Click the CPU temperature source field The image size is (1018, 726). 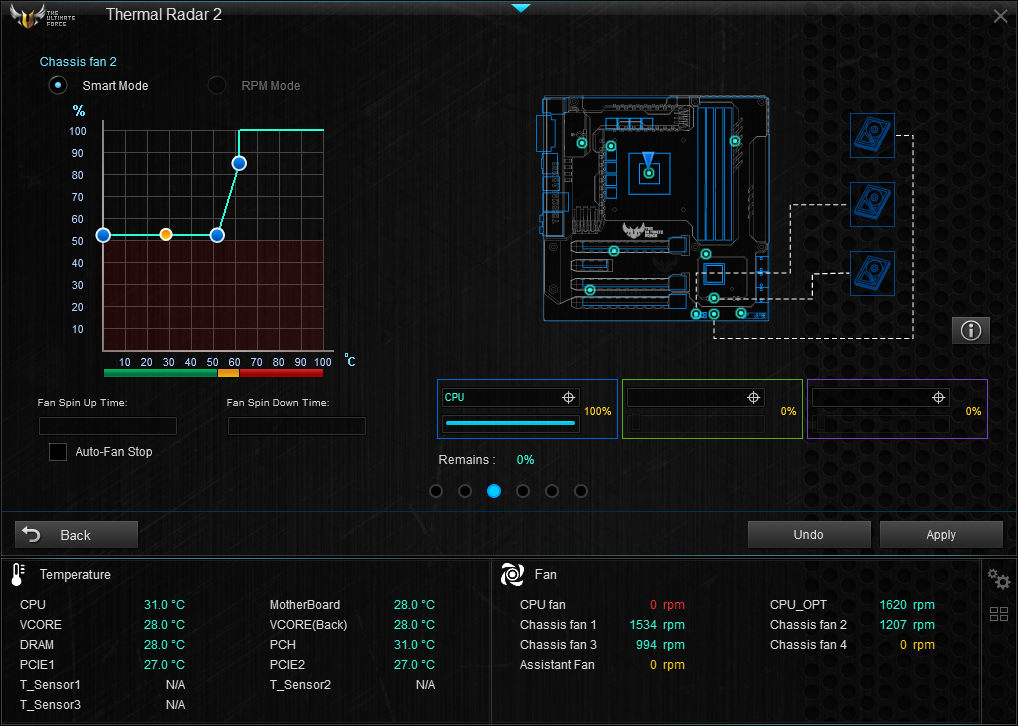coord(510,397)
